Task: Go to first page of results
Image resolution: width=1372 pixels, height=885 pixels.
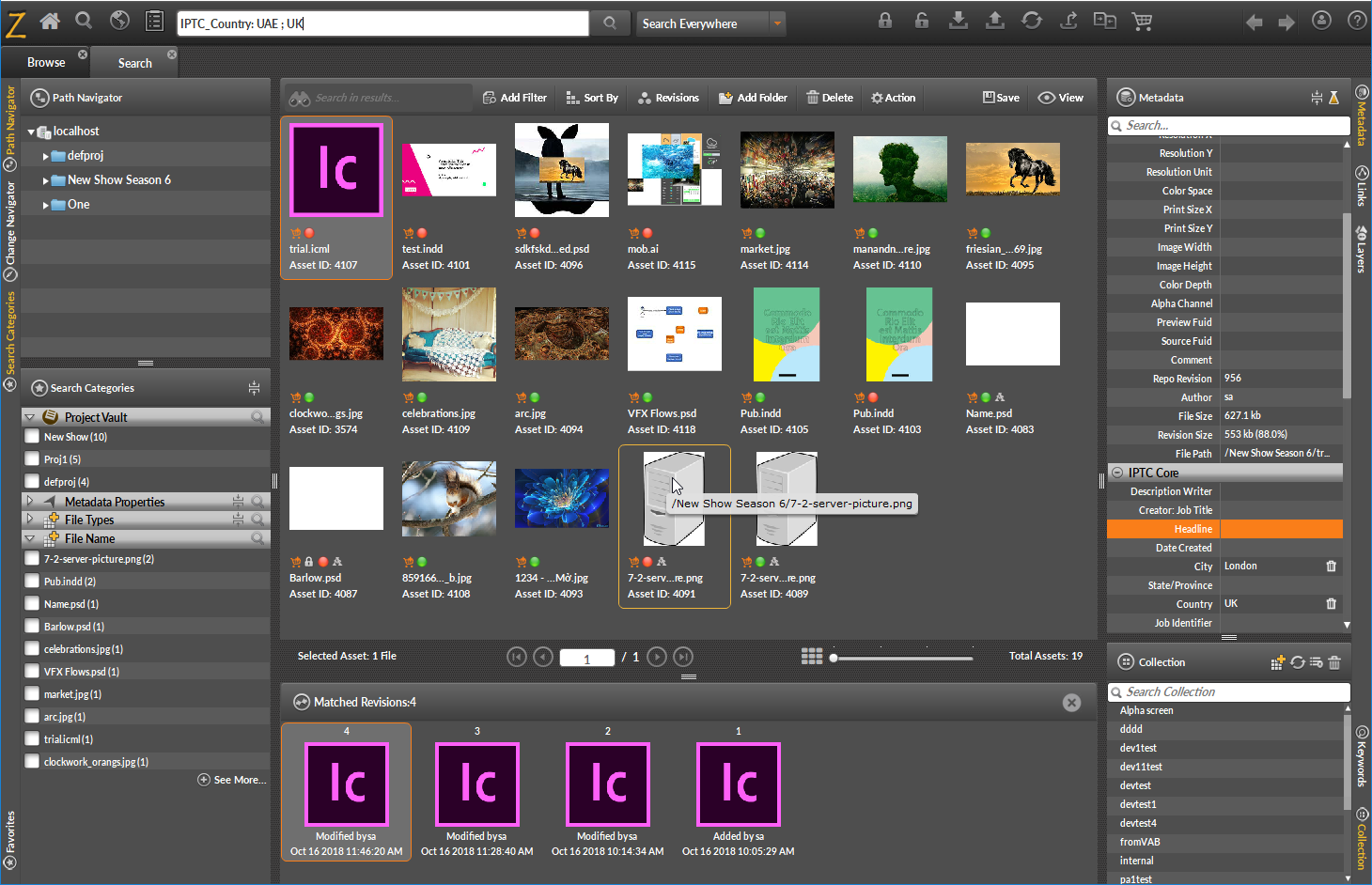Action: 517,657
